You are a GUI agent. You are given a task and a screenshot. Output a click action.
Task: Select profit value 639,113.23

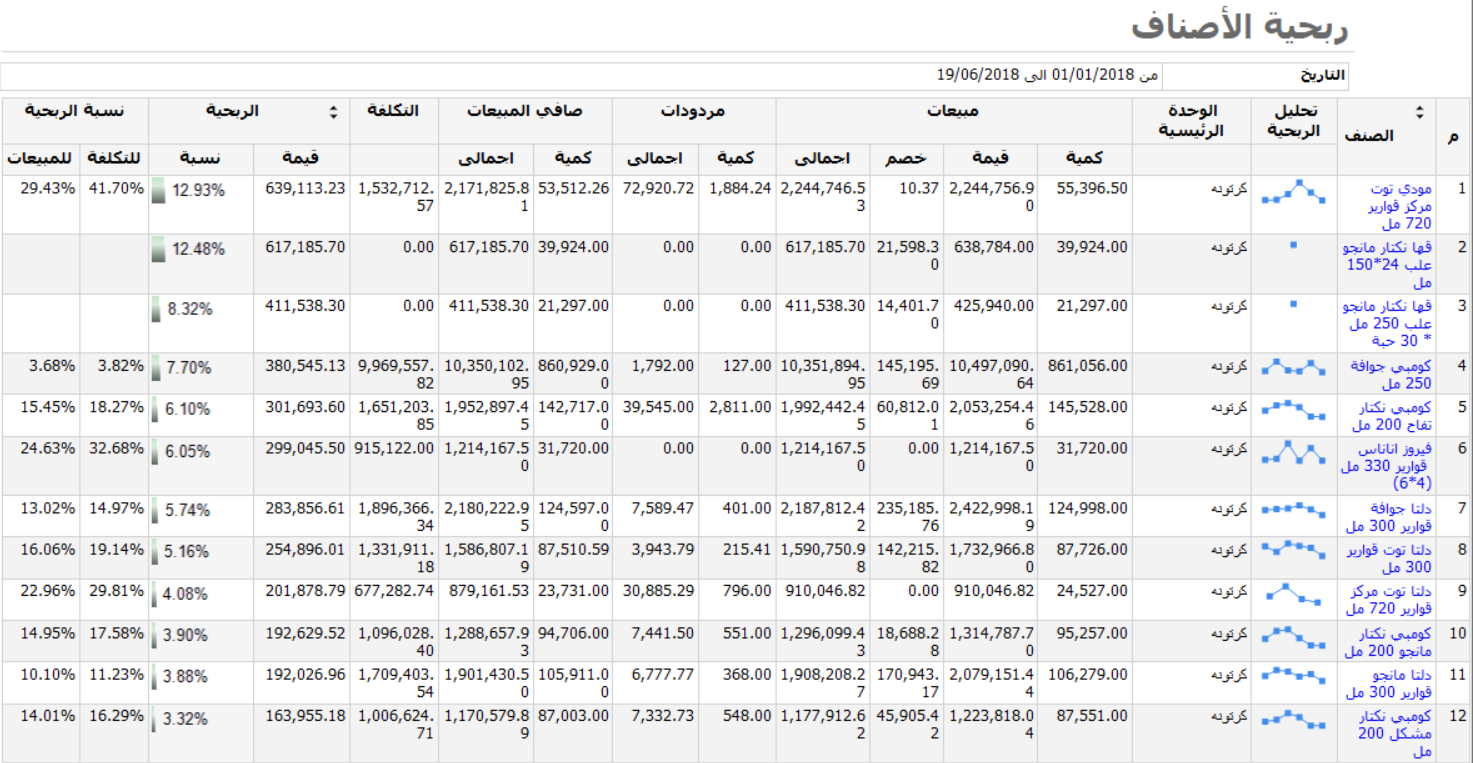tap(305, 188)
